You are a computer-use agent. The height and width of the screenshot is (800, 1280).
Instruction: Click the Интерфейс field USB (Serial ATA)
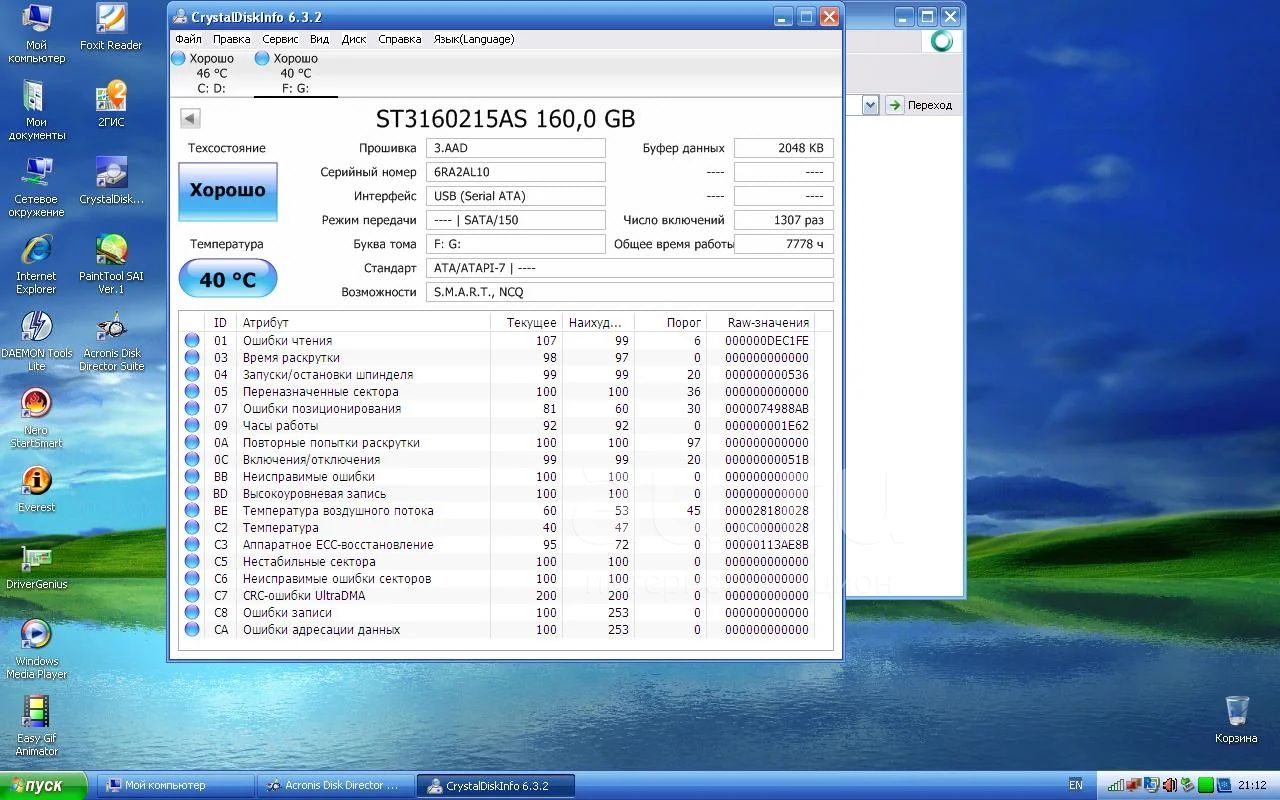(516, 196)
